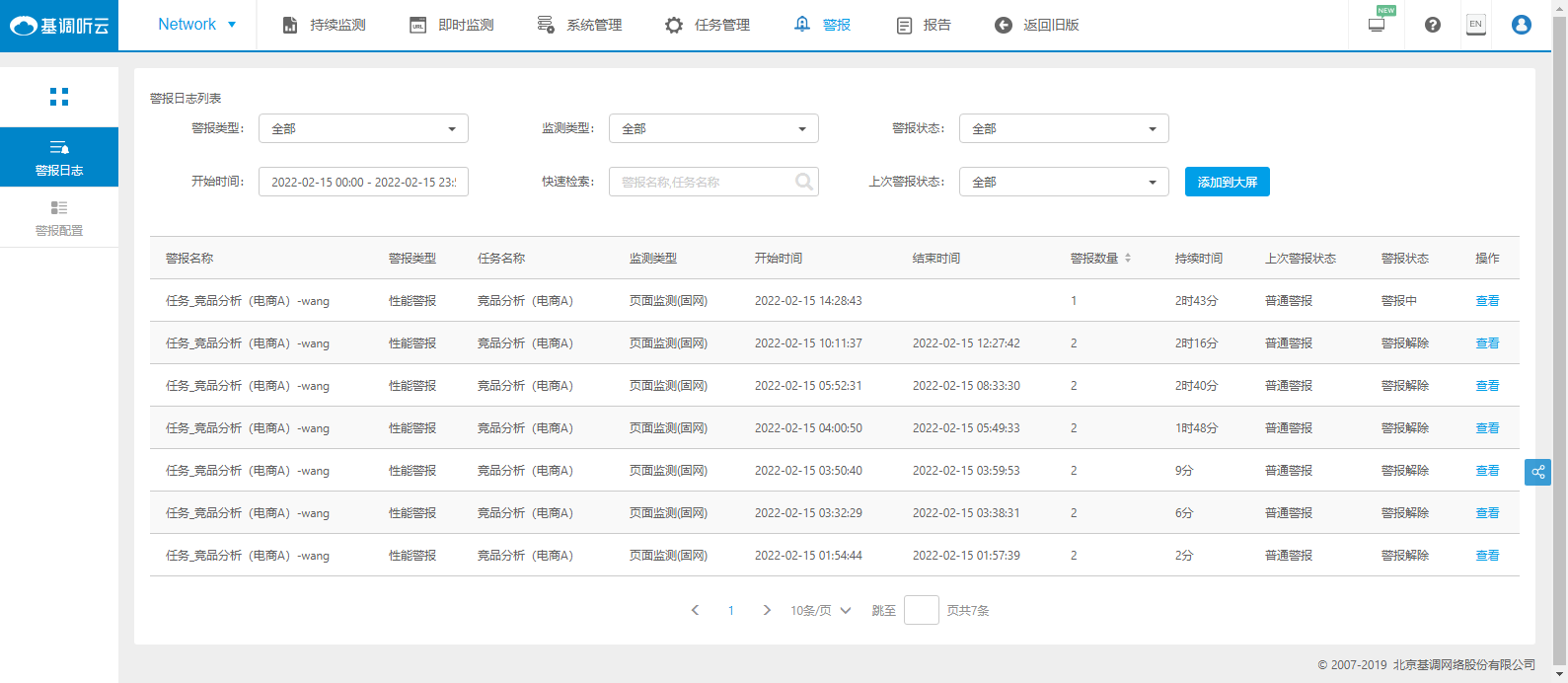Expand the 警报类型 dropdown
The image size is (1568, 683).
tap(363, 129)
